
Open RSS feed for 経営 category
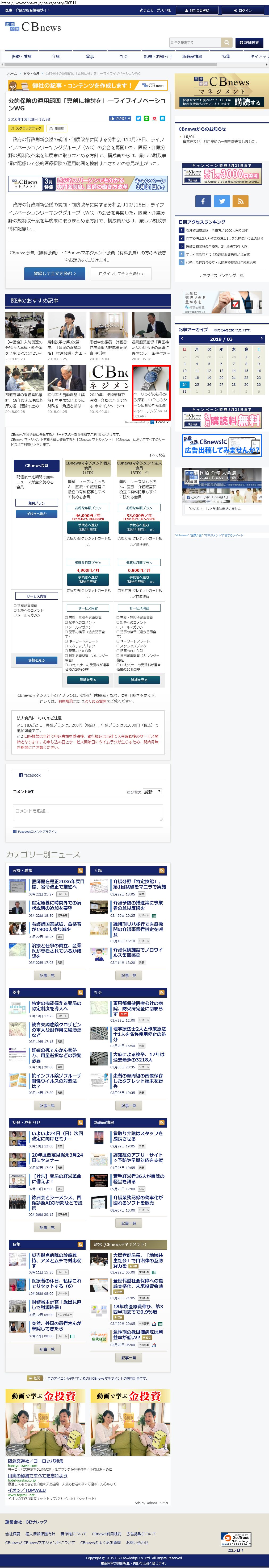point(162,1244)
